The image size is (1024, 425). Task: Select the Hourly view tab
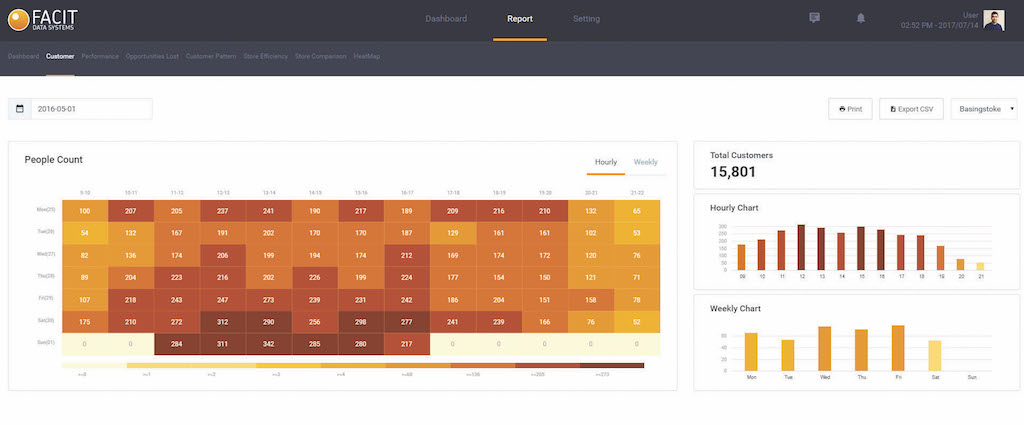click(606, 162)
